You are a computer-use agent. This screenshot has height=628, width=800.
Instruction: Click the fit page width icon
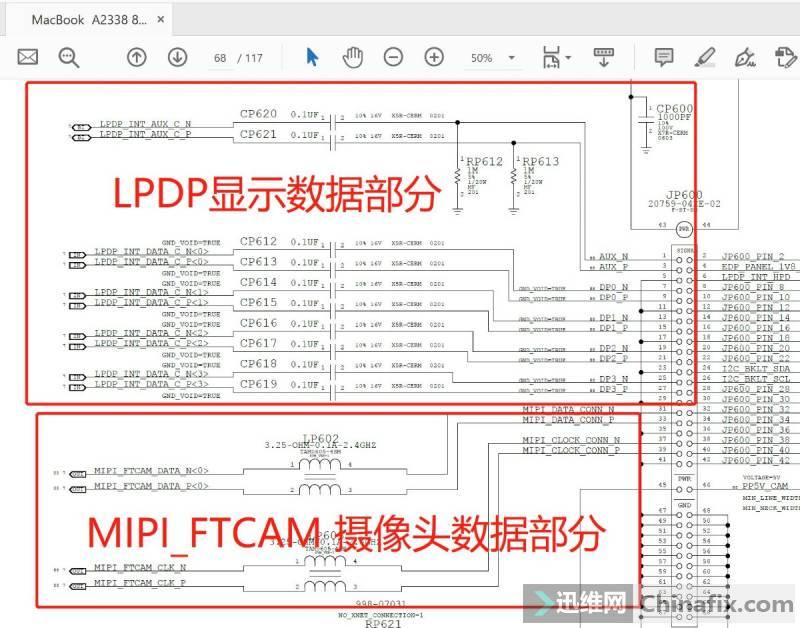pyautogui.click(x=552, y=57)
